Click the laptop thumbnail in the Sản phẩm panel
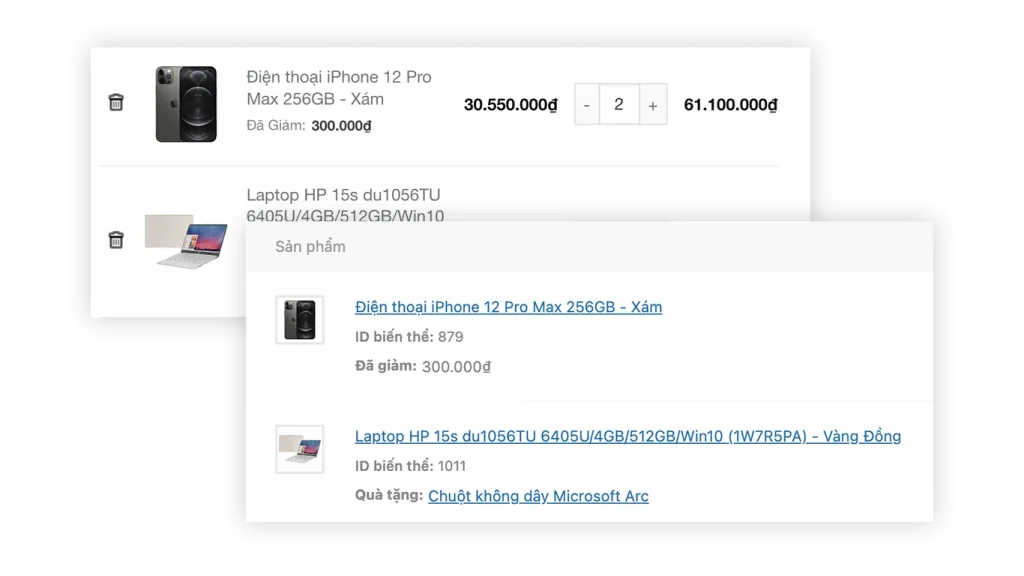The image size is (1024, 576). [x=300, y=449]
